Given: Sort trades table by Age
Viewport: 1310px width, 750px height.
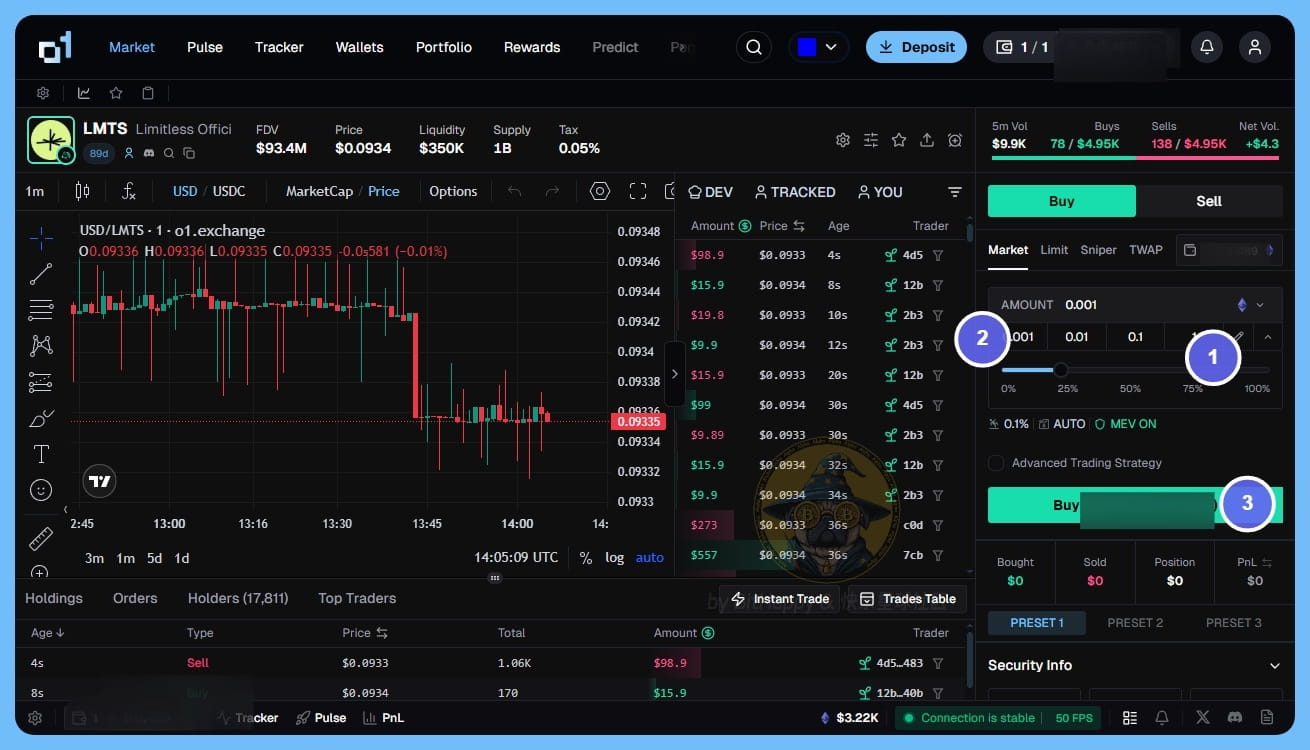Looking at the screenshot, I should click(48, 633).
